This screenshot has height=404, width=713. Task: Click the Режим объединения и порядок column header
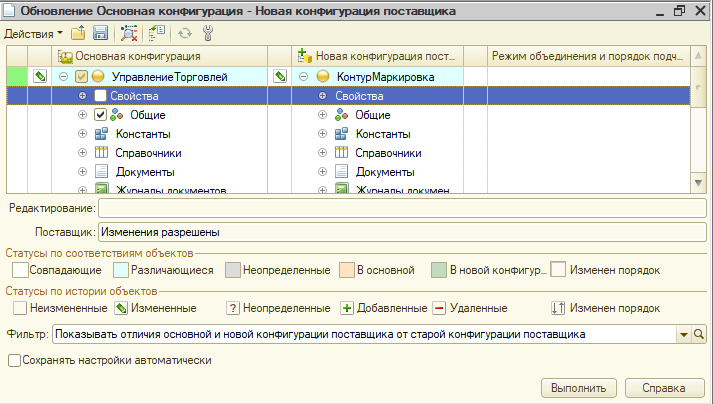tap(589, 56)
